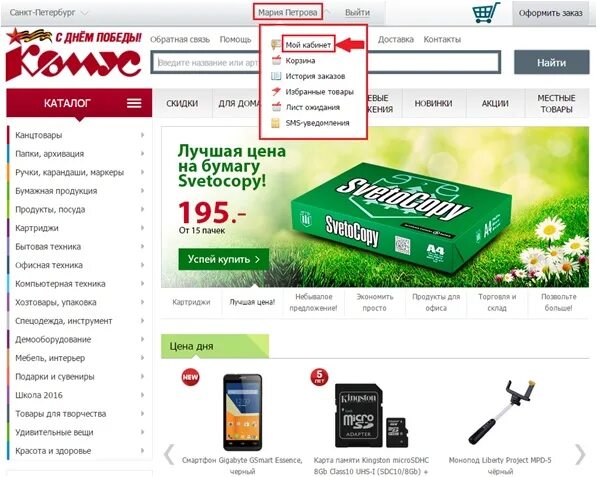This screenshot has width=597, height=477.
Task: Select Мой кабинет menu item
Action: [x=308, y=45]
